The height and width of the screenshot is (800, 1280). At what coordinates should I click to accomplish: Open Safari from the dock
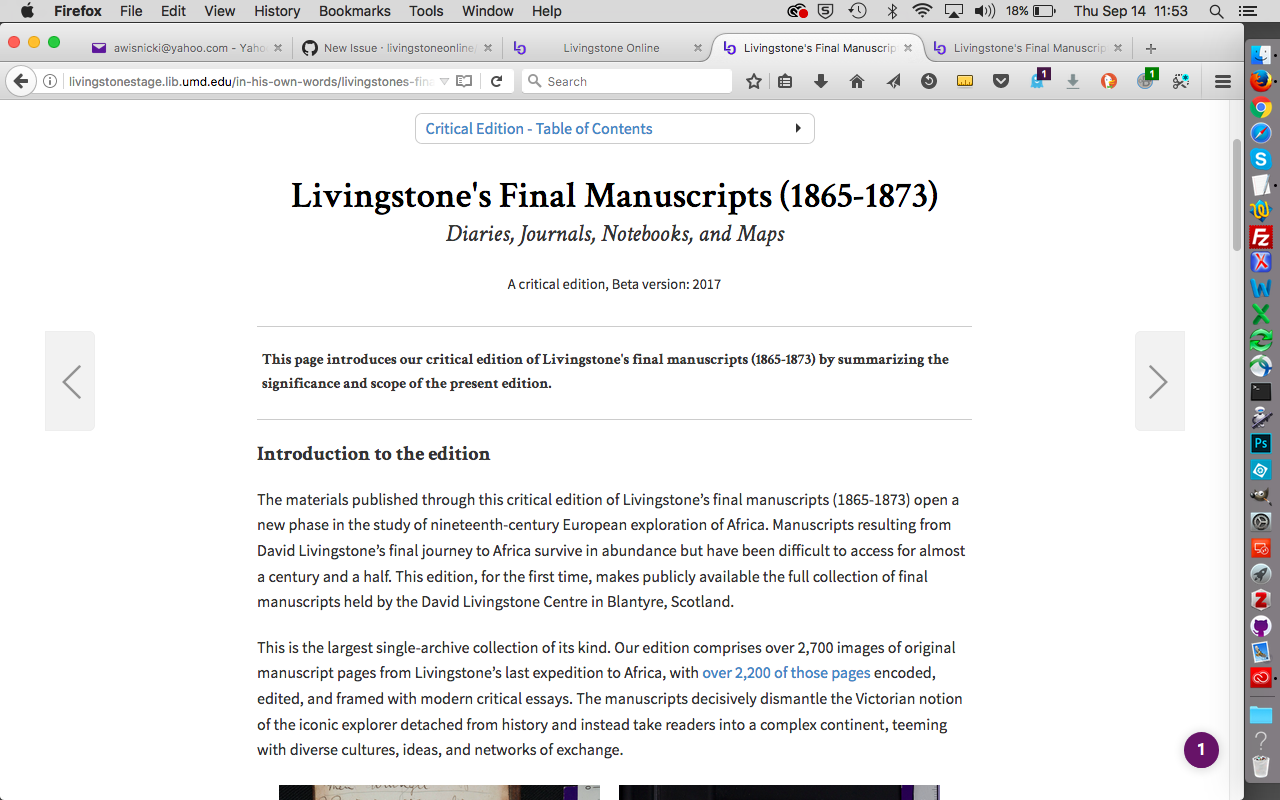coord(1261,133)
